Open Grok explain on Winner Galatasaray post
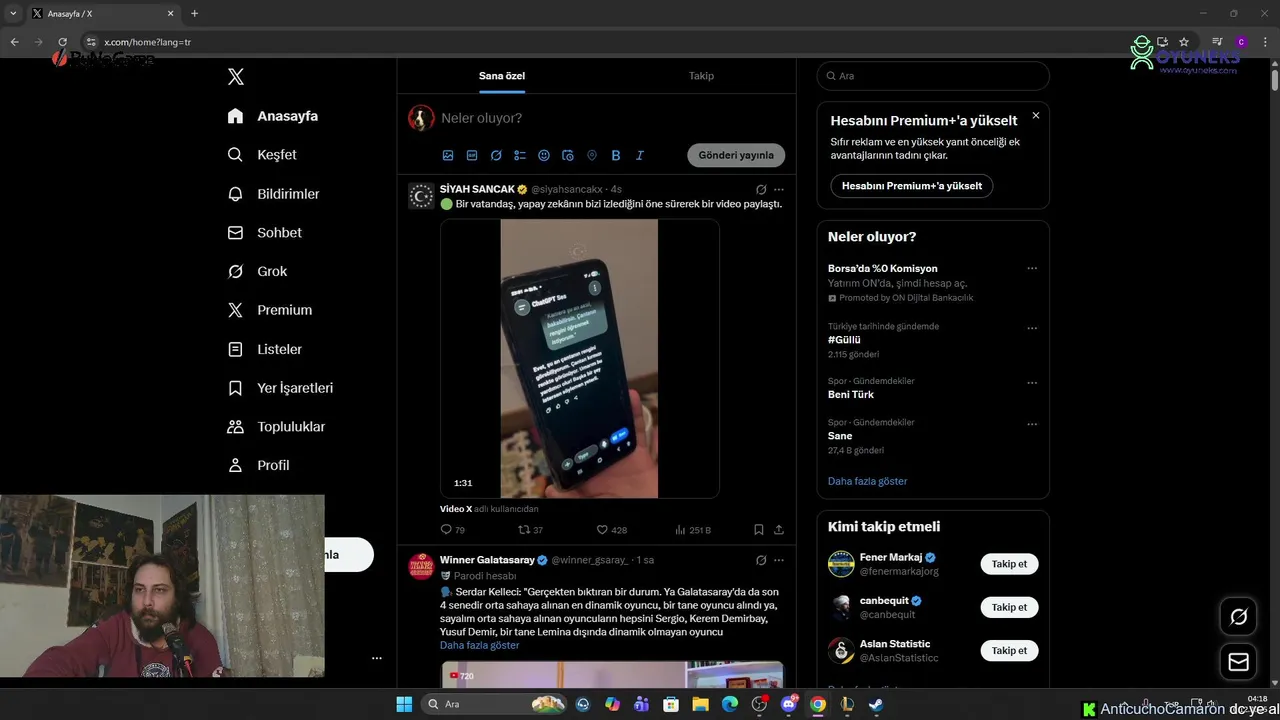The image size is (1280, 720). (761, 560)
